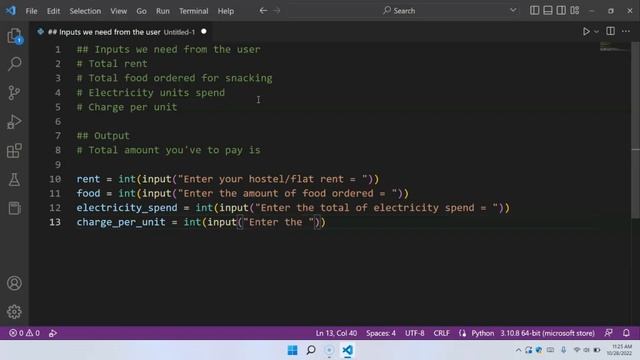This screenshot has width=640, height=360.
Task: Open the View menu
Action: coord(119,11)
